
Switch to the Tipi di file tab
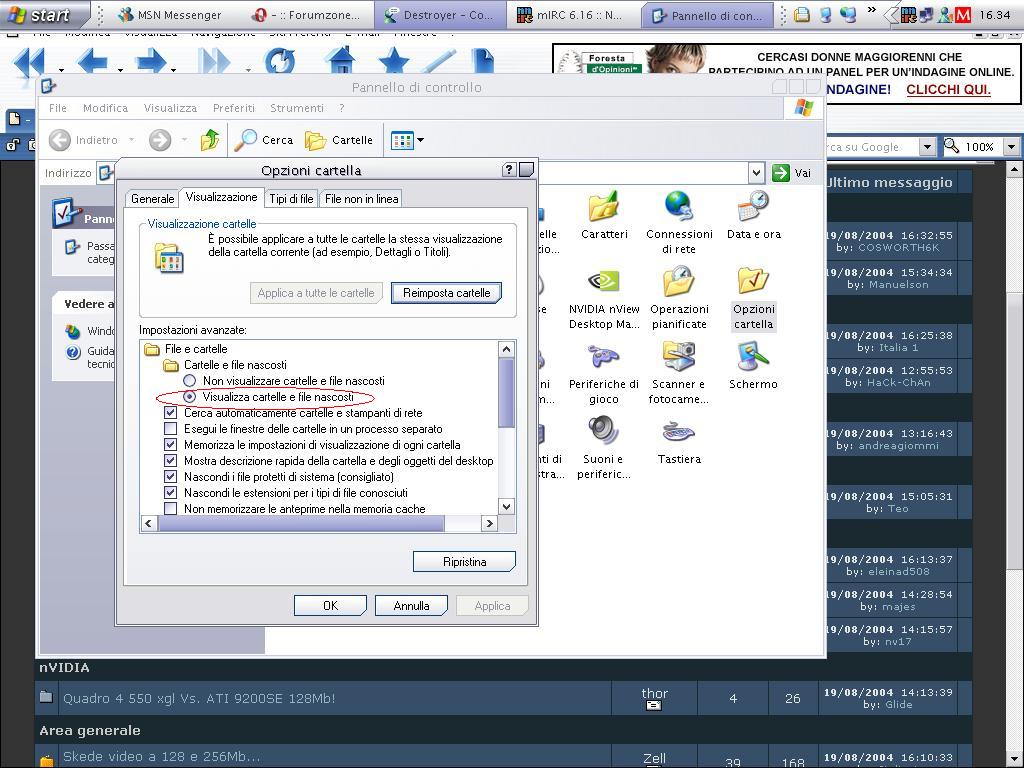[291, 199]
